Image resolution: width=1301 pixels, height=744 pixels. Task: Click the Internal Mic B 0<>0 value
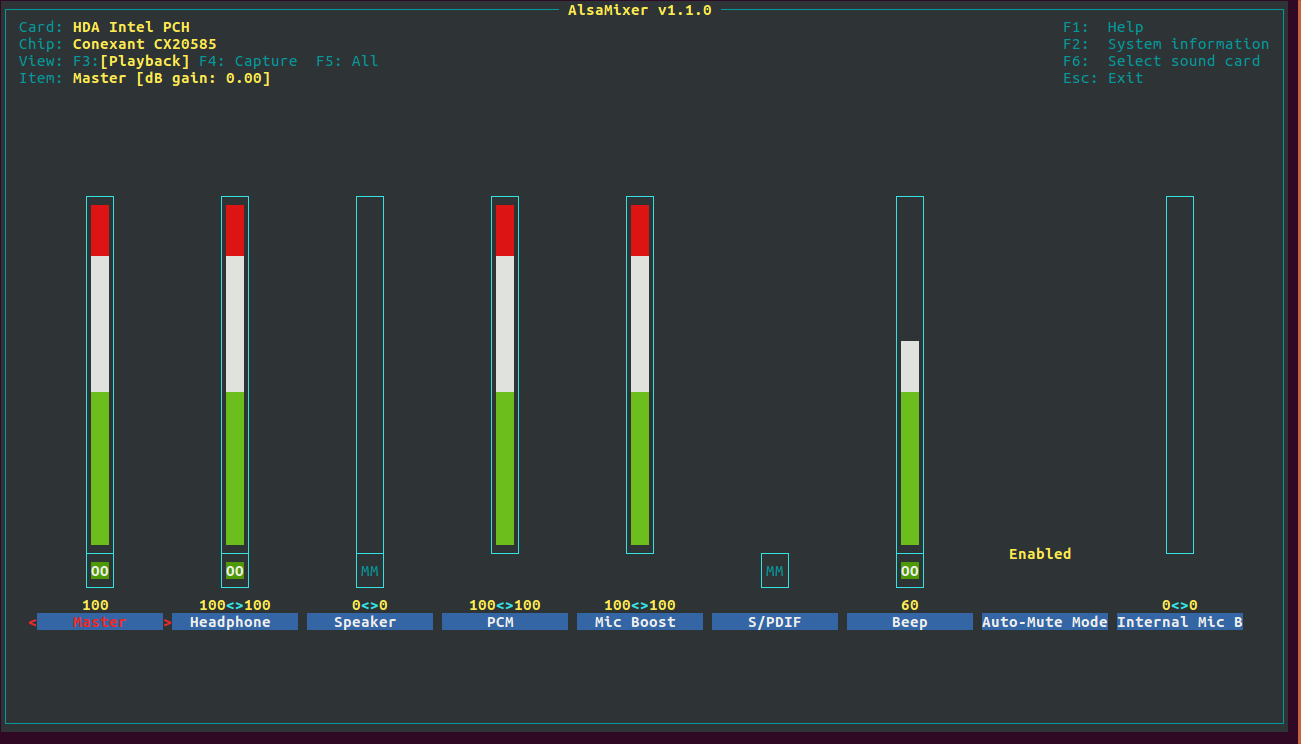click(1180, 605)
